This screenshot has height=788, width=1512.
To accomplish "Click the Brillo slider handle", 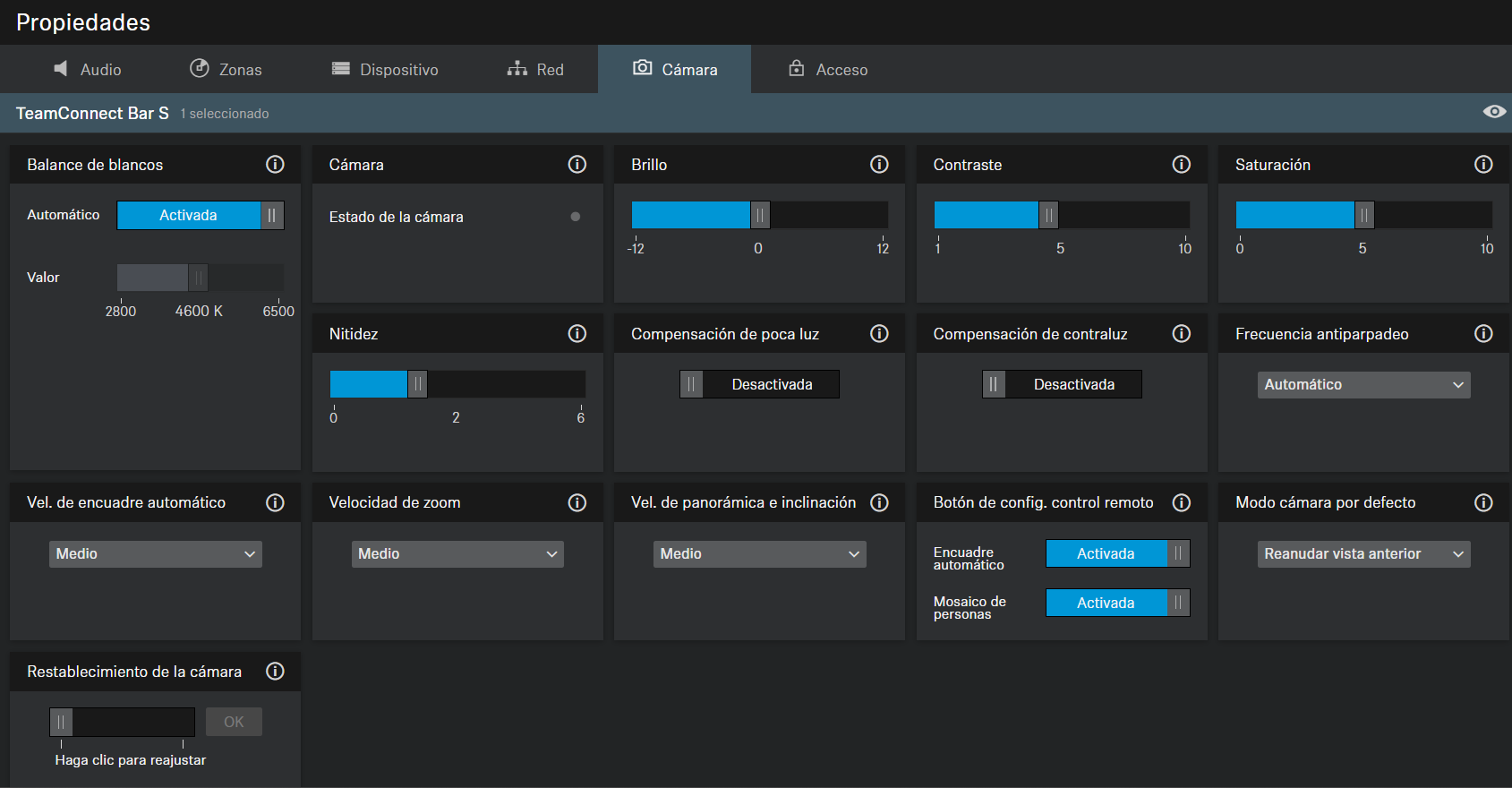I will [759, 216].
